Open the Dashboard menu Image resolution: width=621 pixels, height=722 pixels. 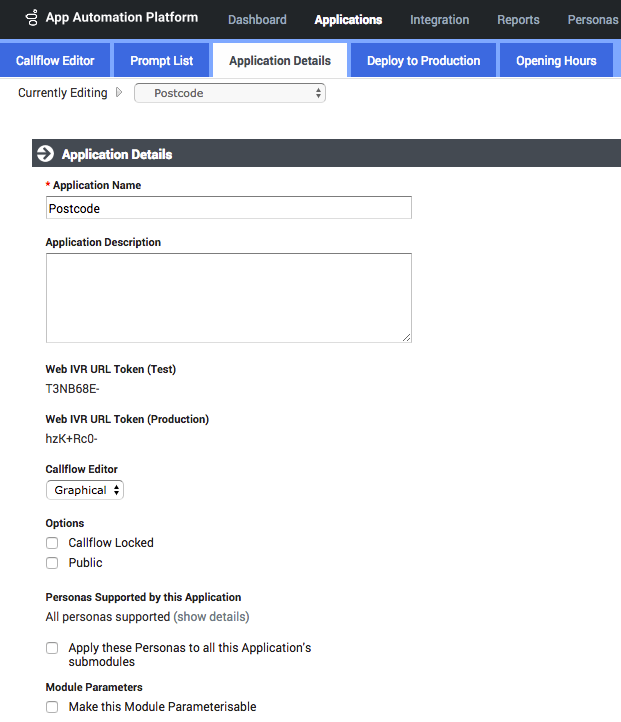(x=257, y=20)
